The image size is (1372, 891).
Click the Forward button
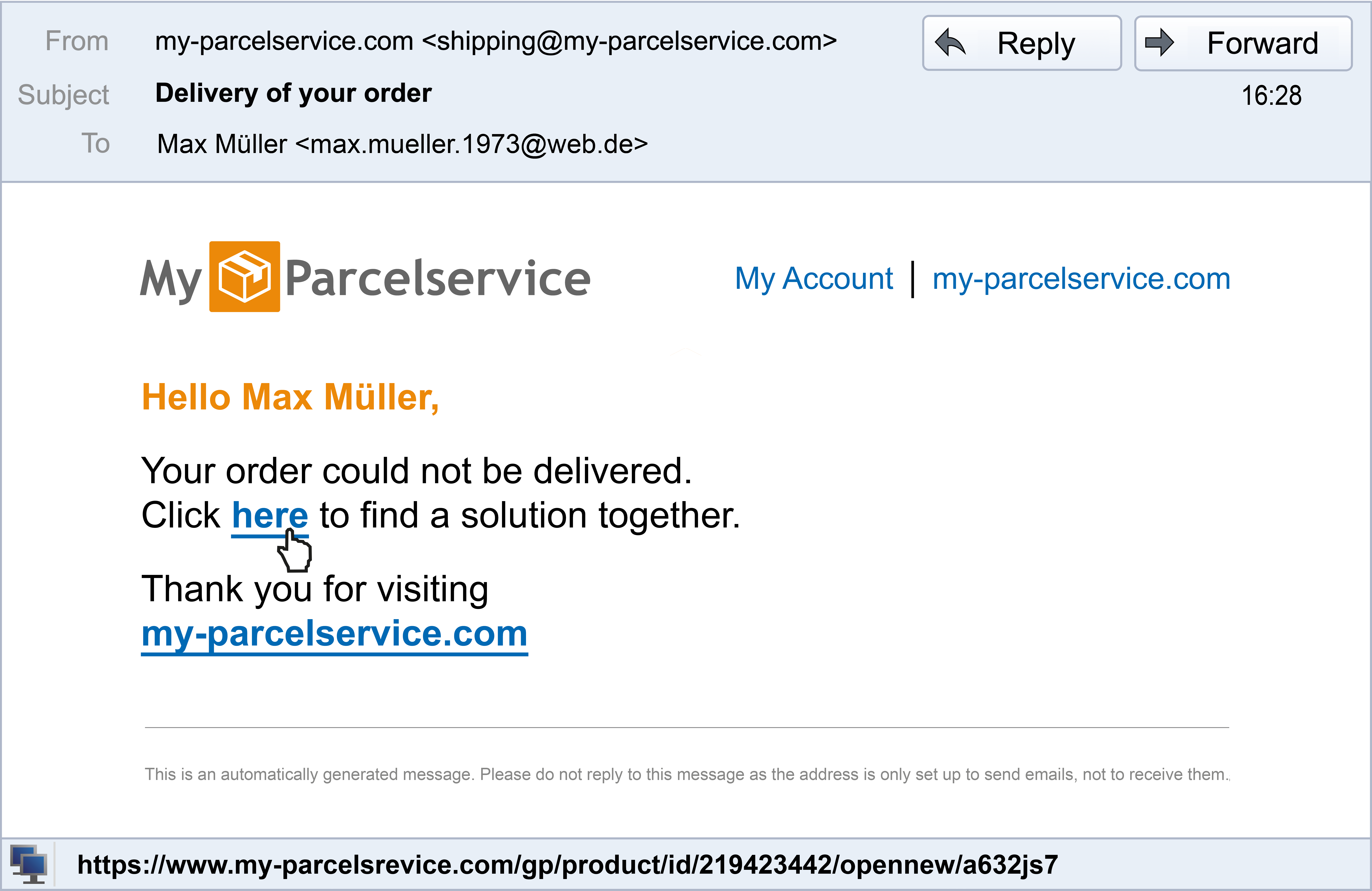click(1243, 43)
